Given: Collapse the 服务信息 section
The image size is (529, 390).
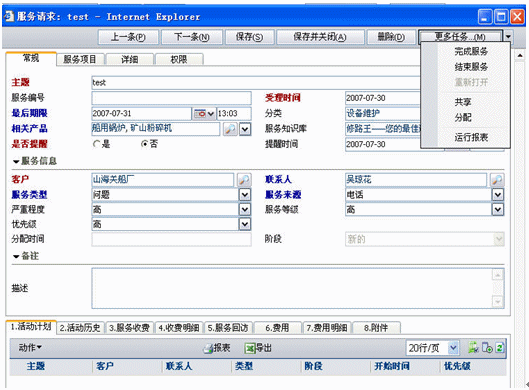Looking at the screenshot, I should (16, 162).
